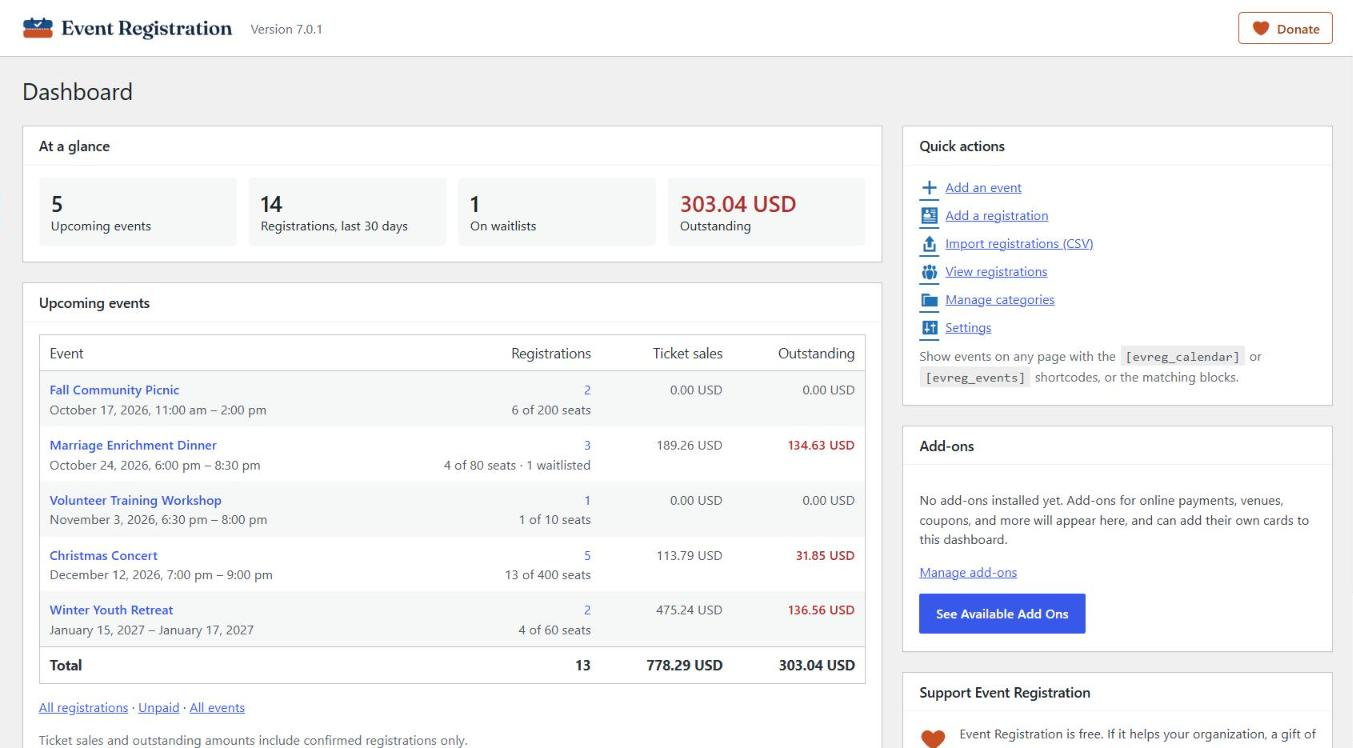Viewport: 1353px width, 748px height.
Task: Click the Event Registration logo icon
Action: coord(37,28)
